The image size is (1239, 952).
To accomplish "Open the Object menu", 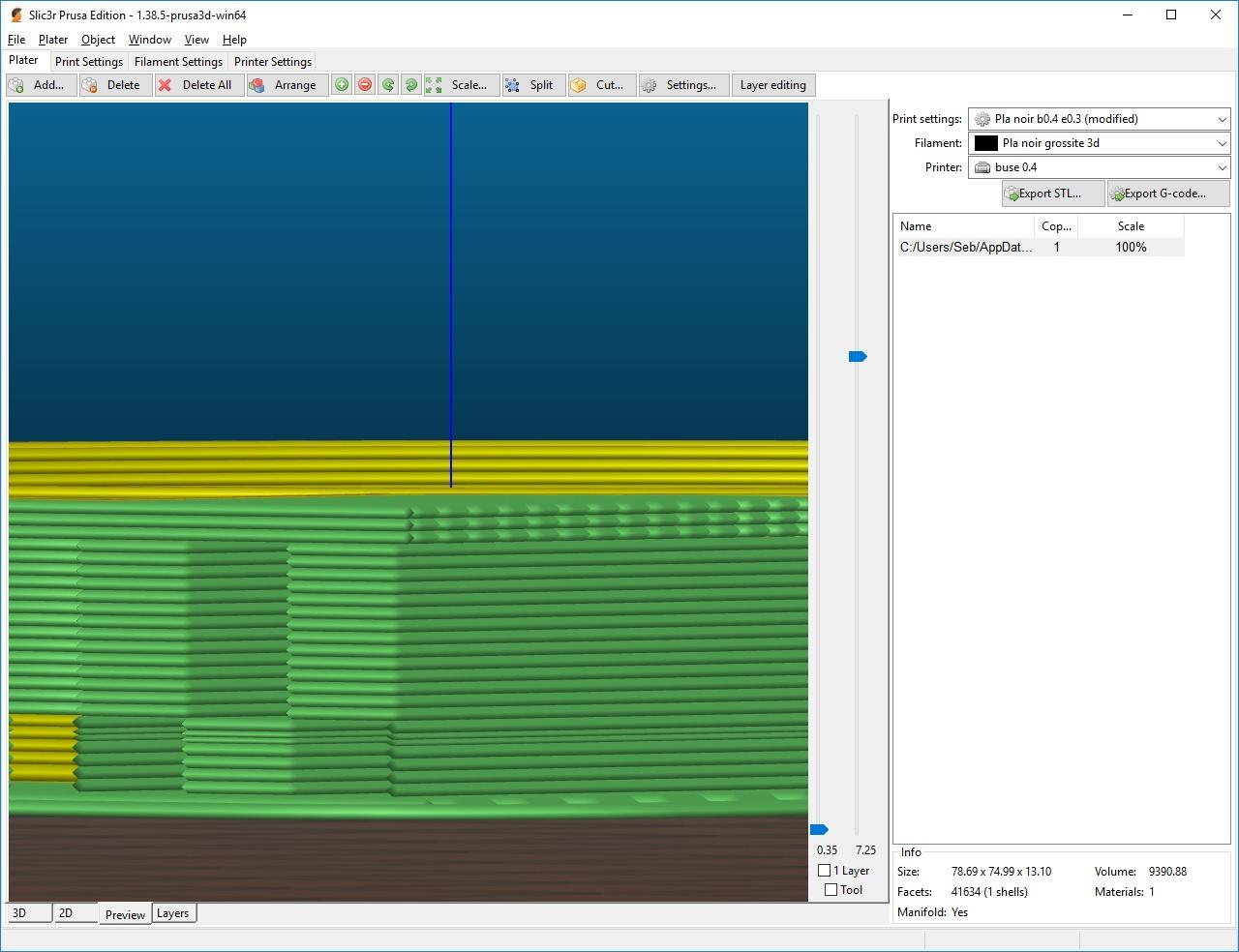I will pos(98,40).
